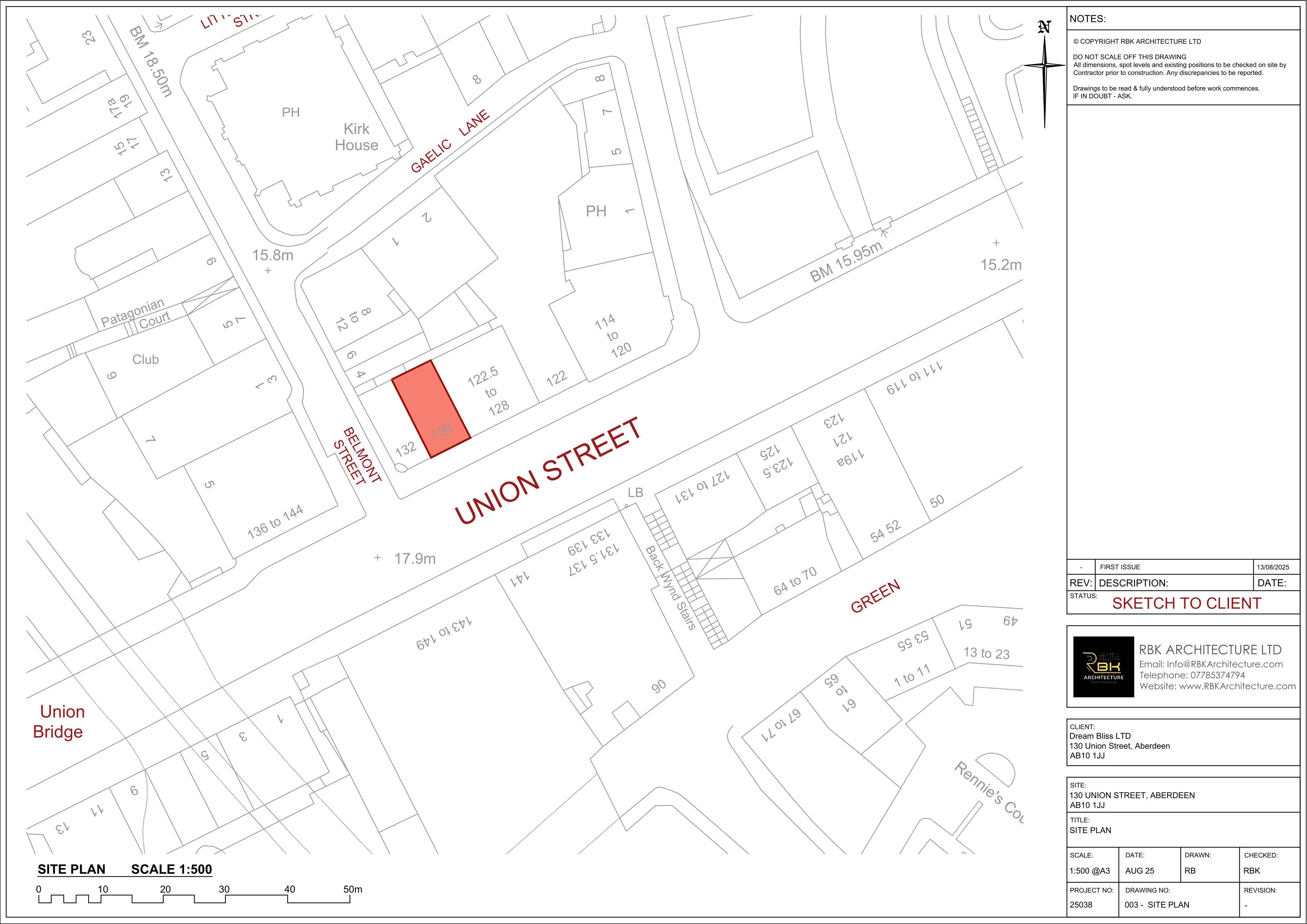The image size is (1307, 924).
Task: Click the project number 25038
Action: click(x=1081, y=905)
